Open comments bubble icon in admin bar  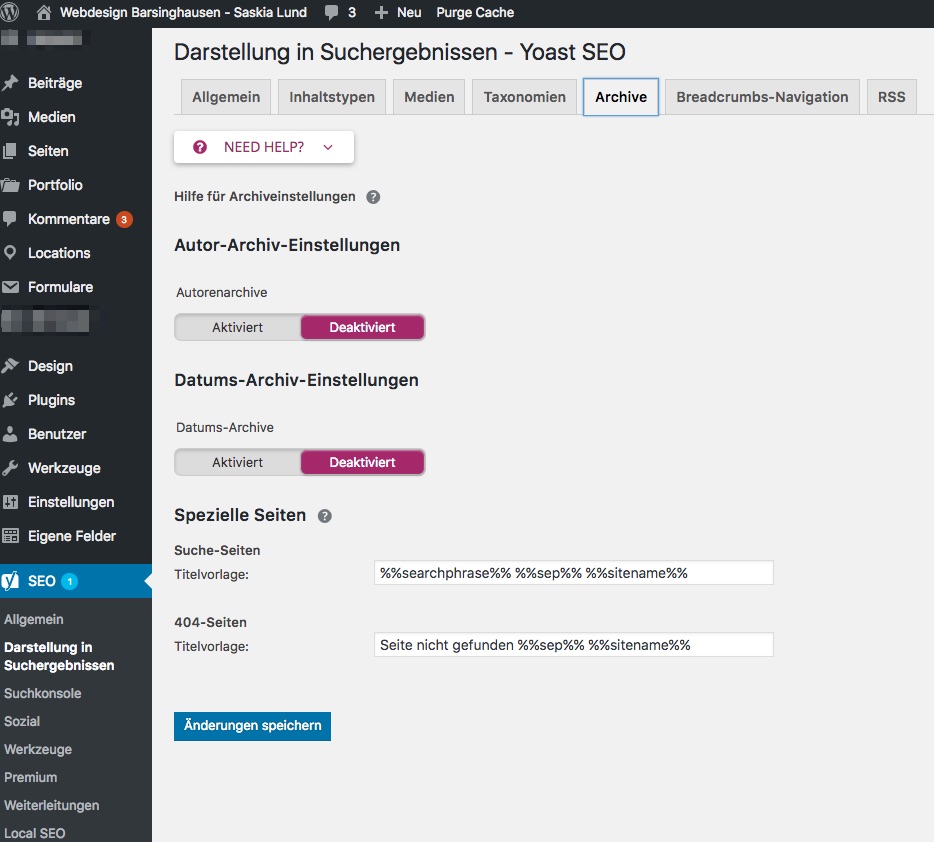point(332,13)
